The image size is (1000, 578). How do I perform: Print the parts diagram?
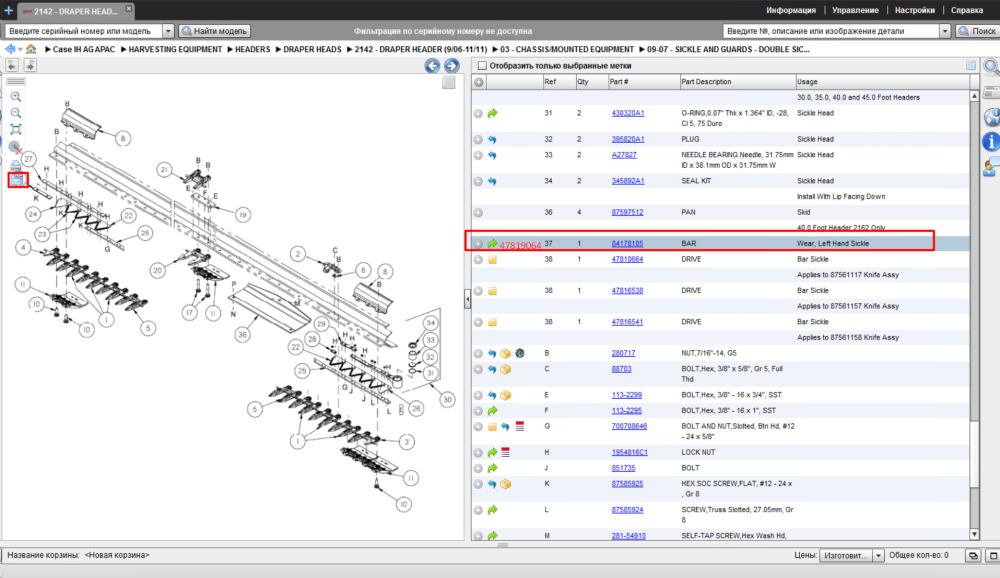[x=16, y=165]
